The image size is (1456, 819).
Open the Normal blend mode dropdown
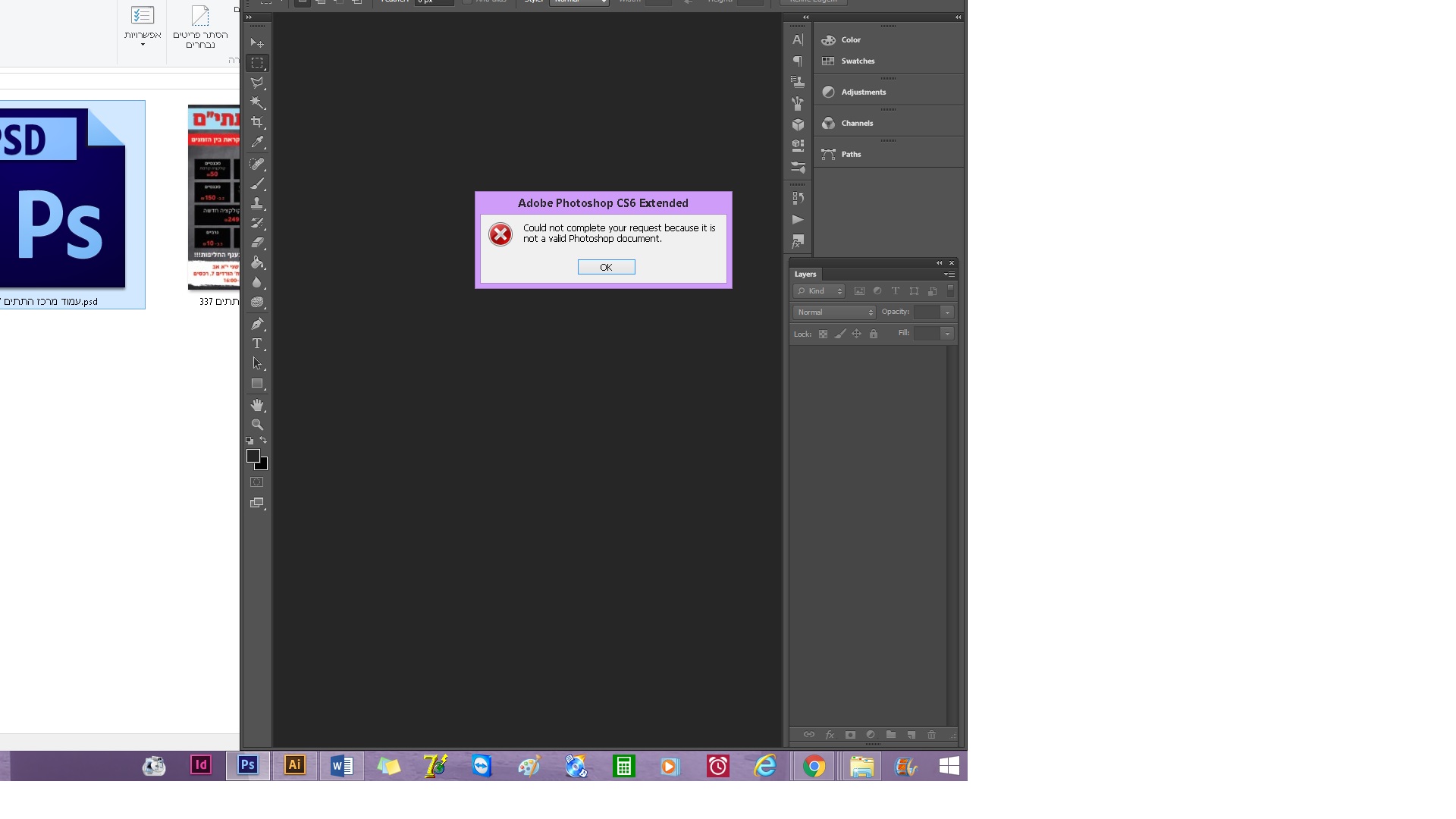[834, 312]
